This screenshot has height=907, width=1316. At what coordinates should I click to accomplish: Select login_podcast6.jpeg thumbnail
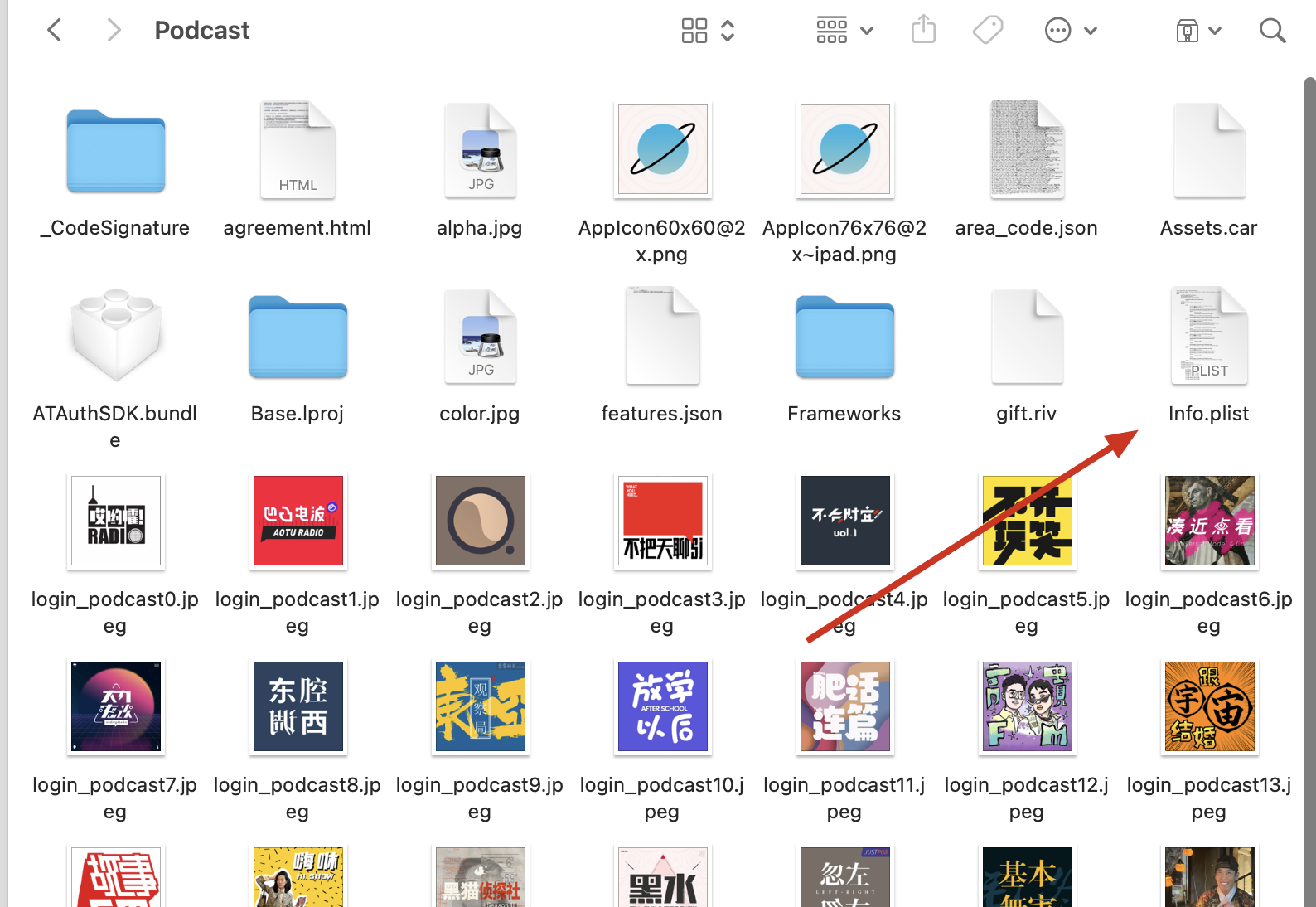pos(1209,521)
